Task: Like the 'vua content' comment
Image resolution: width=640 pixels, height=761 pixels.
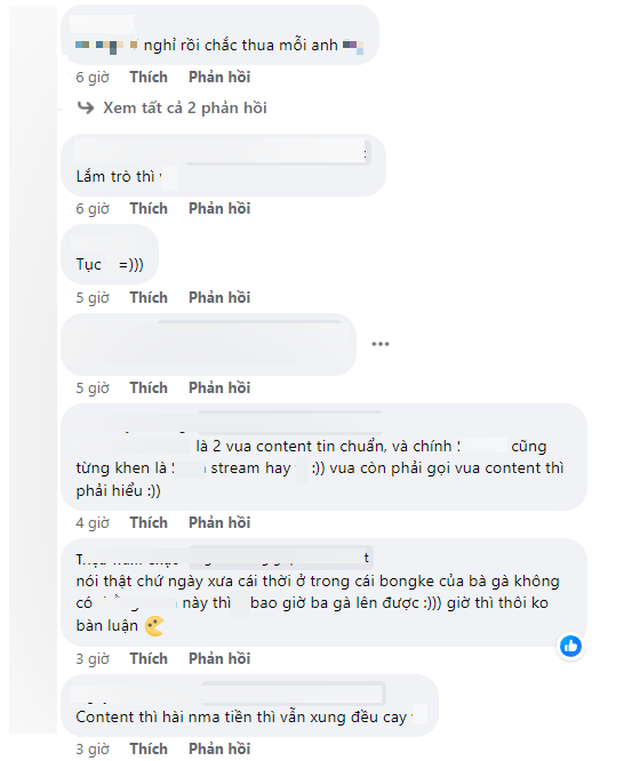Action: tap(148, 522)
